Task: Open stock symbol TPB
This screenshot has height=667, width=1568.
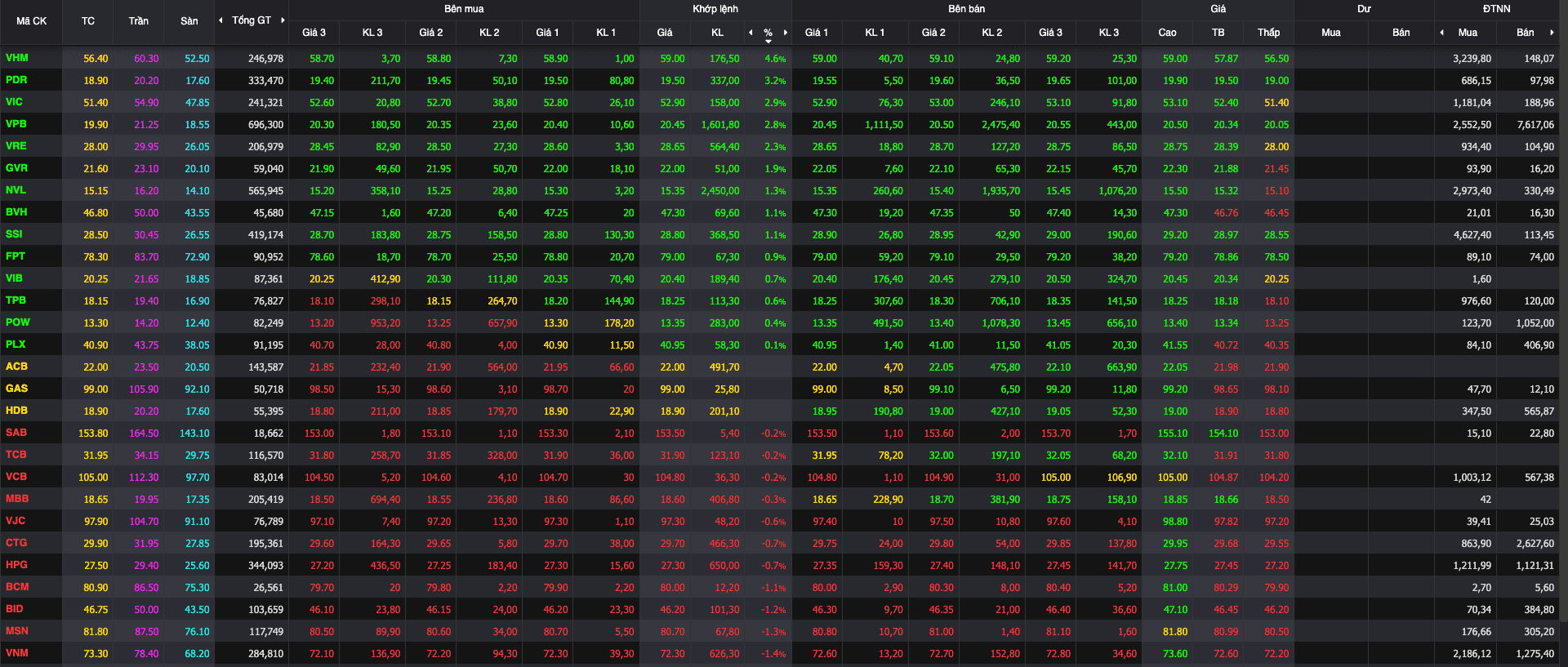Action: coord(16,300)
